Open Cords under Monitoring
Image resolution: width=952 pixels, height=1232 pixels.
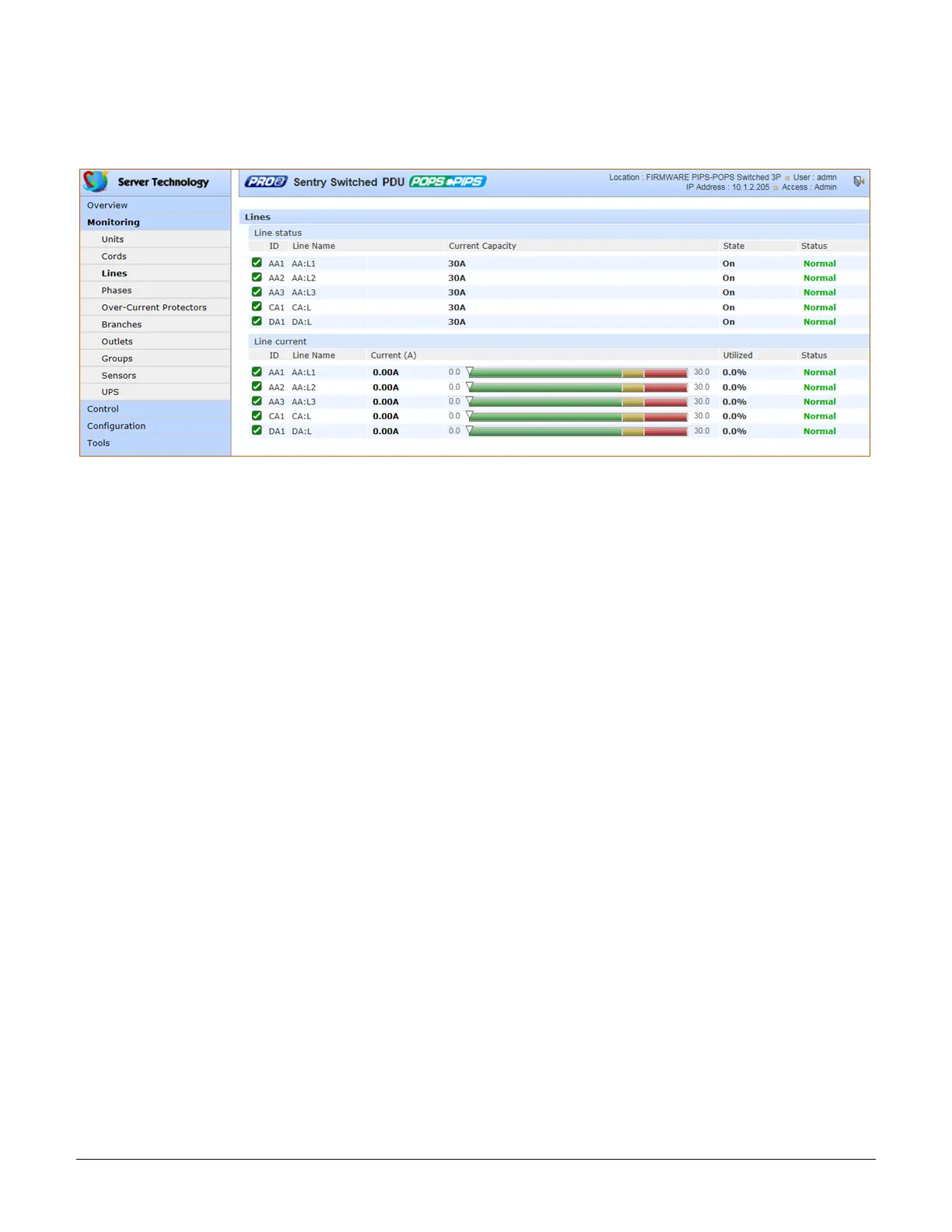tap(114, 257)
